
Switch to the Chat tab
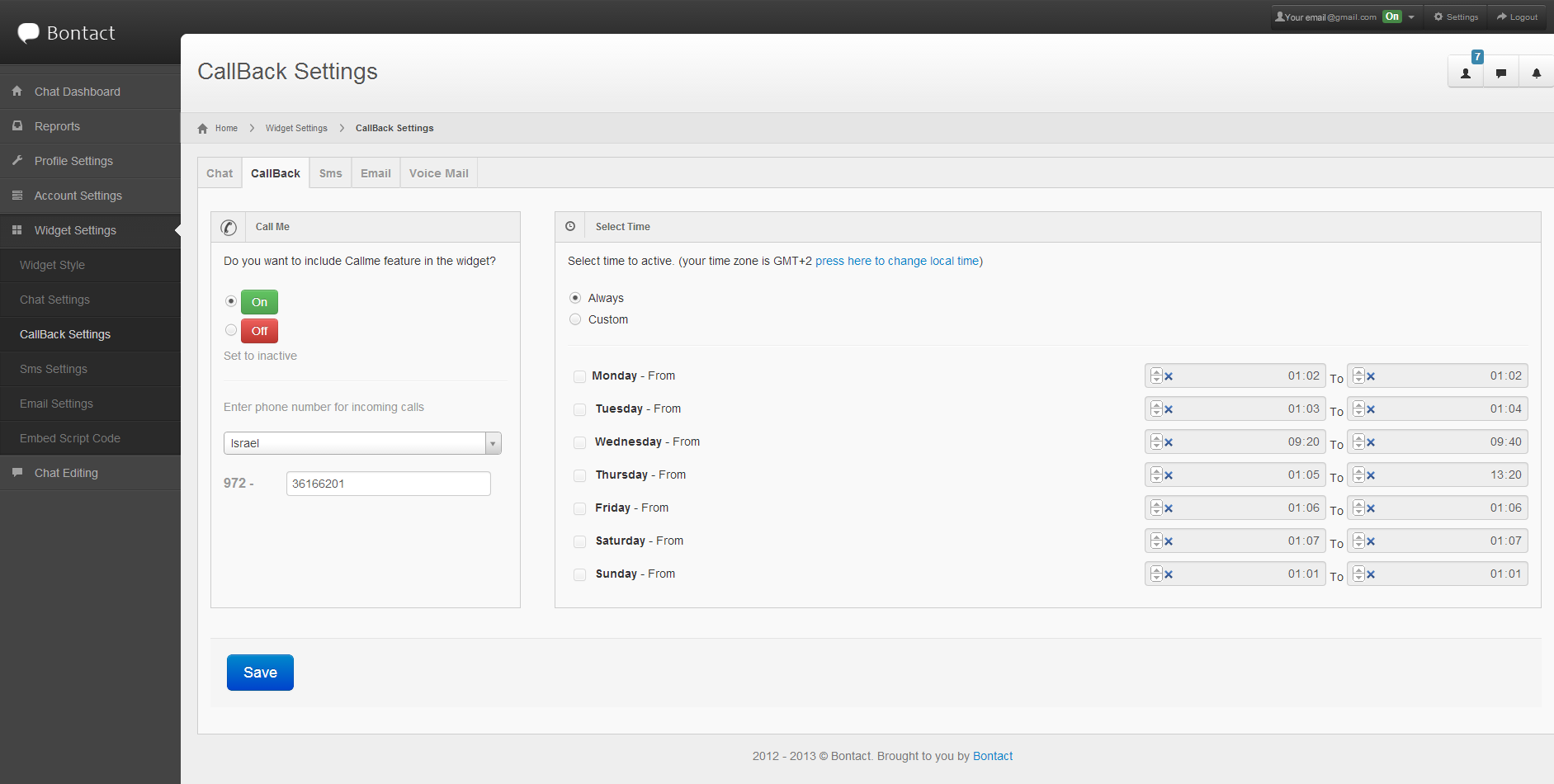tap(220, 173)
